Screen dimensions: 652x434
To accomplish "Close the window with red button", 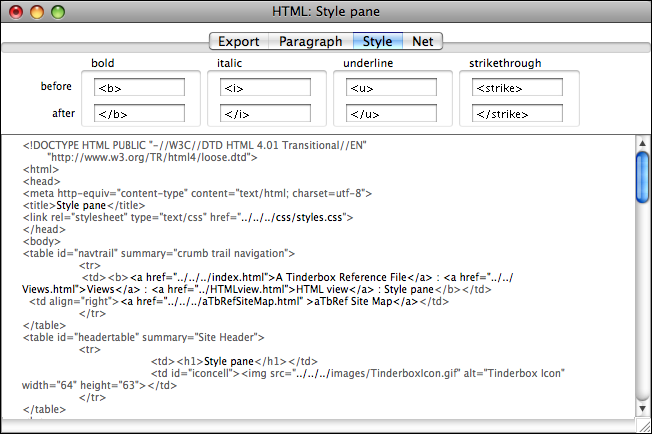I will click(x=16, y=12).
